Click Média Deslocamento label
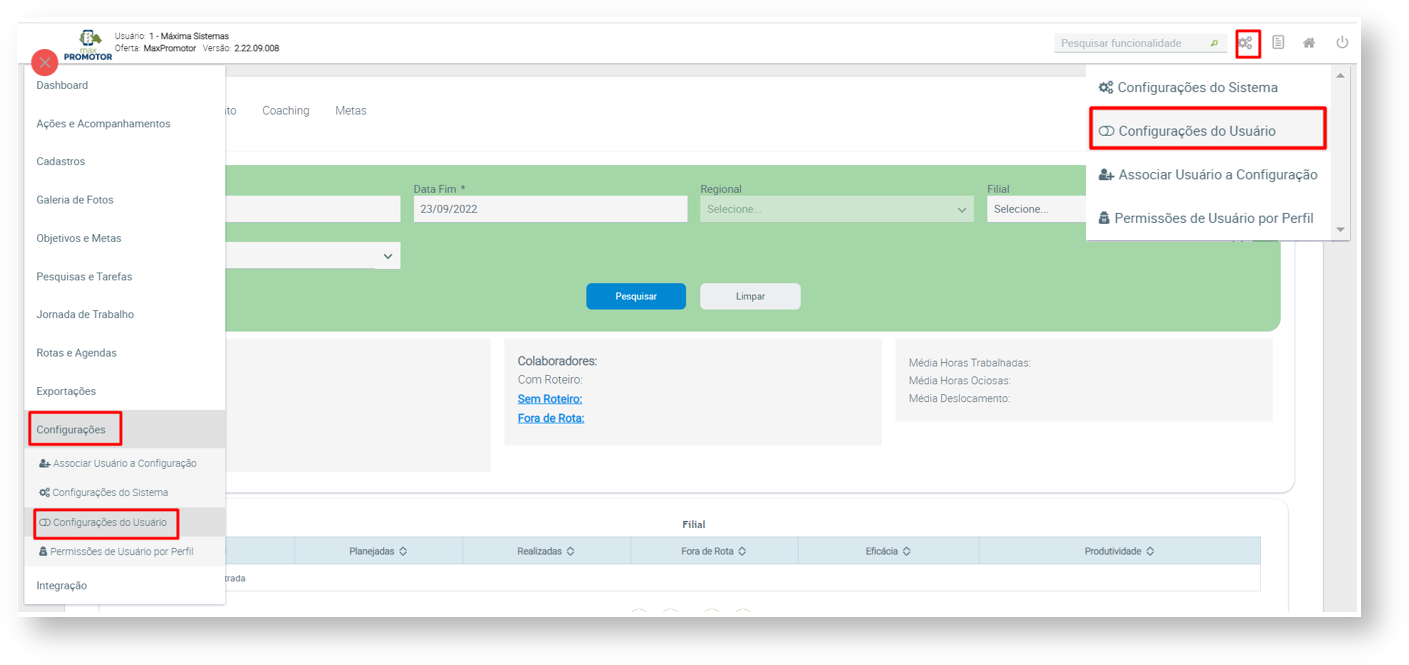 pos(959,399)
